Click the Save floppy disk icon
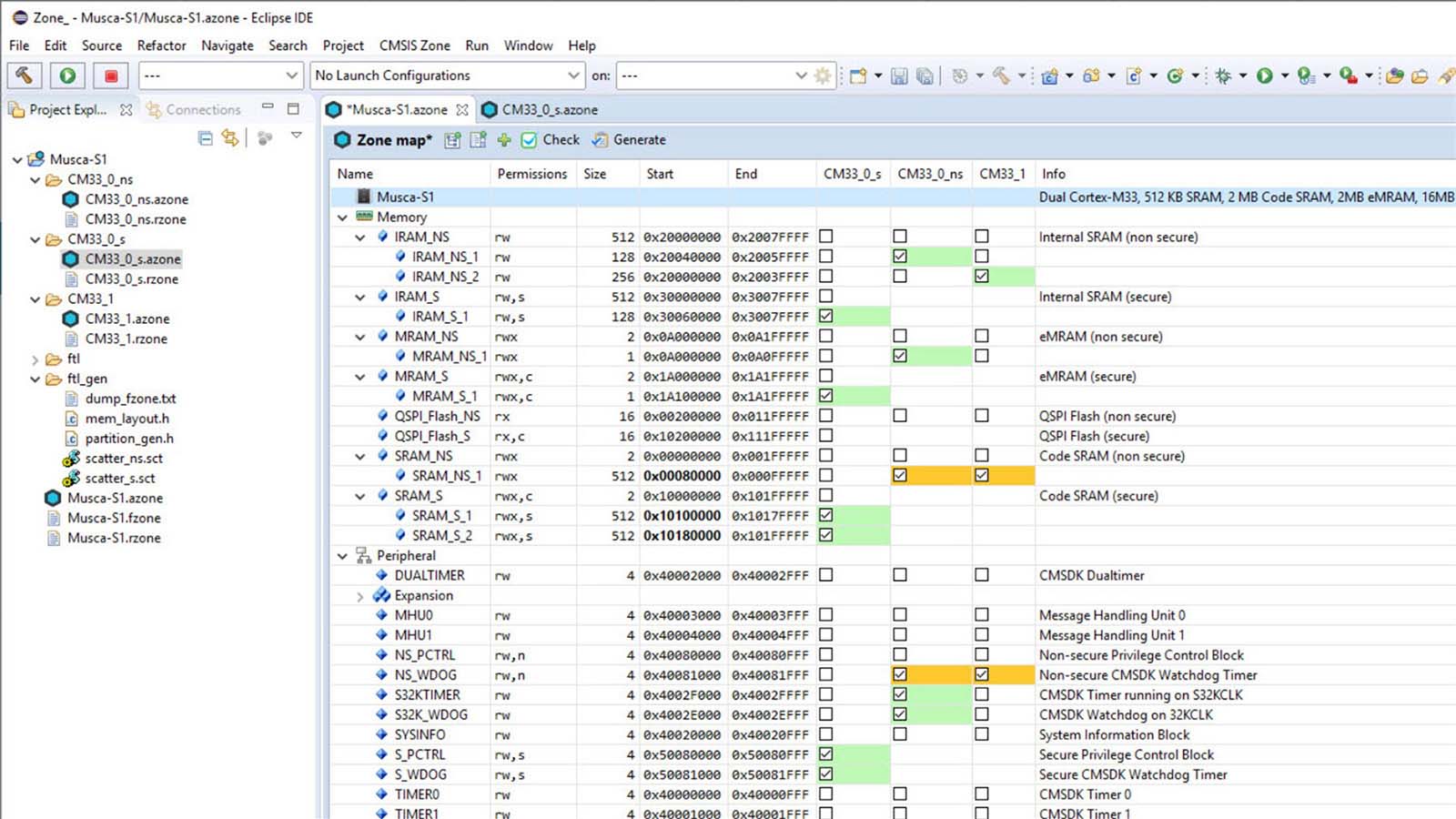Screen dimensions: 1456x819 click(x=899, y=76)
